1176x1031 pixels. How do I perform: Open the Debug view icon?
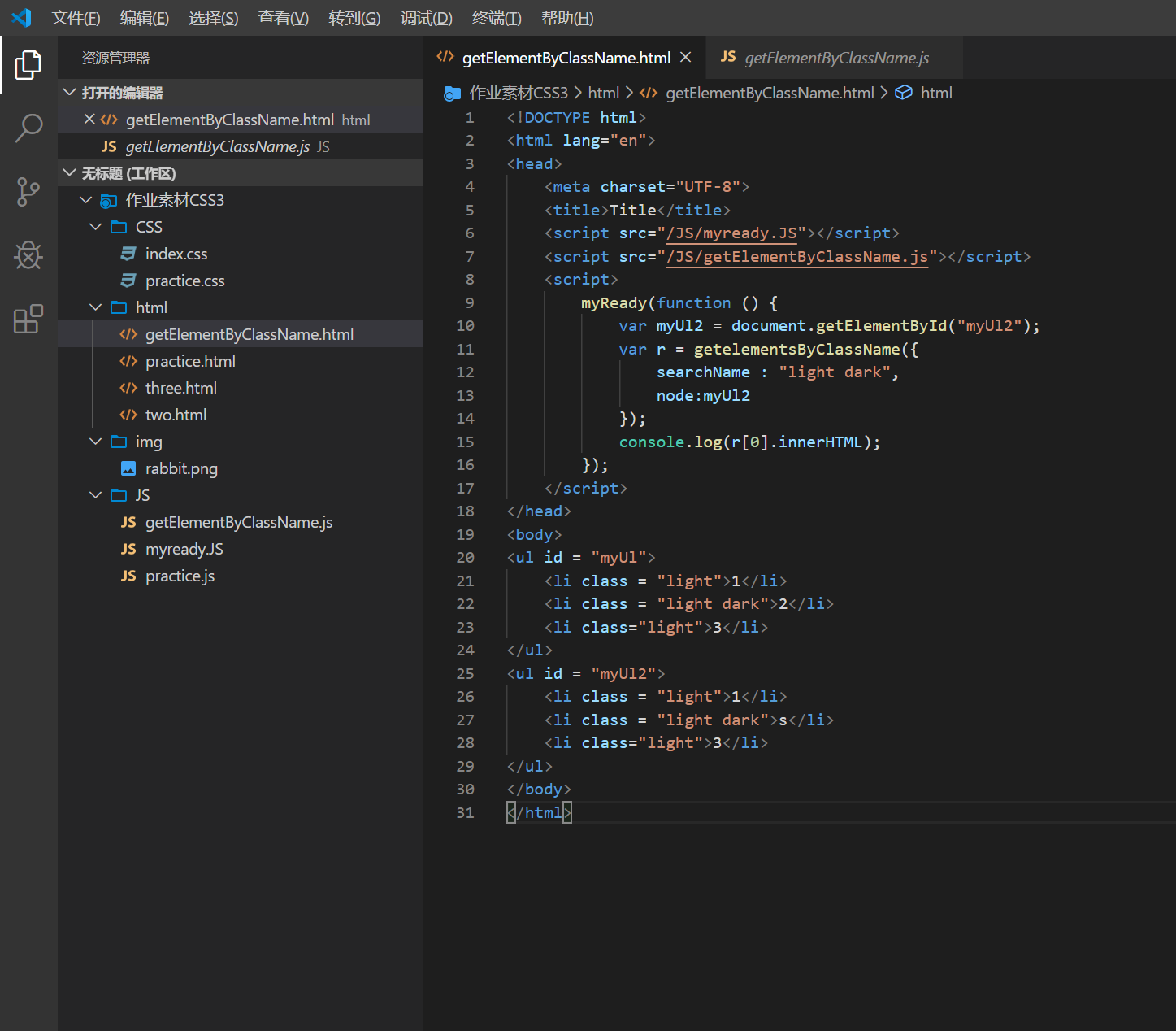tap(28, 255)
